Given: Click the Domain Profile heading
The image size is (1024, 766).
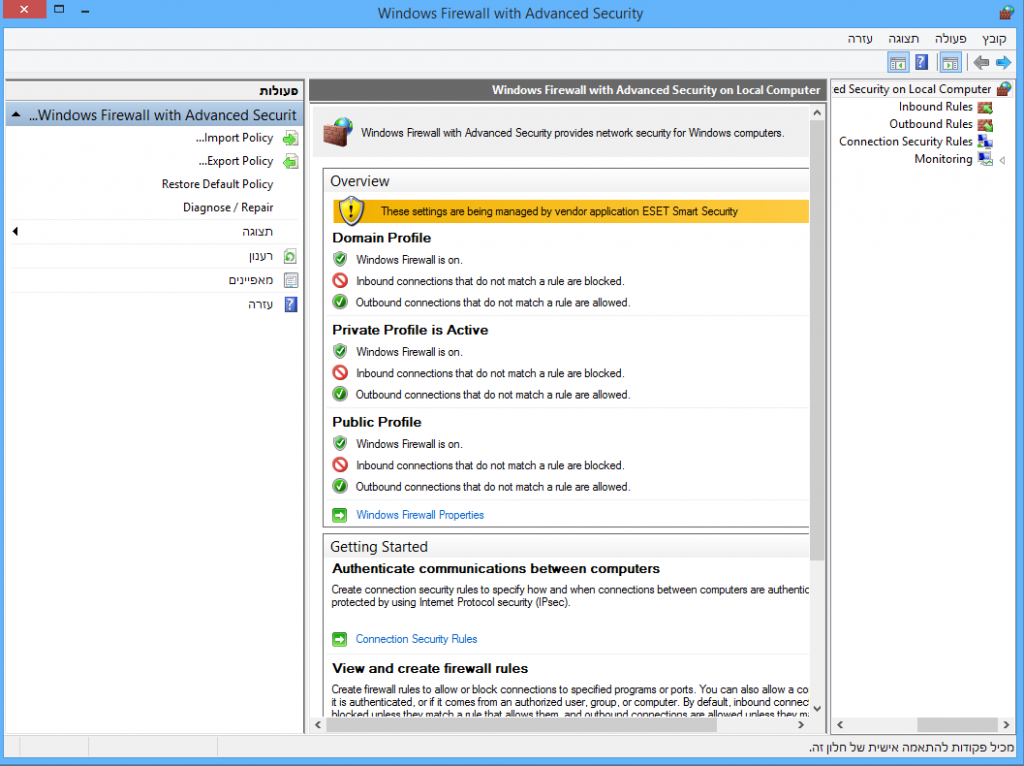Looking at the screenshot, I should click(x=381, y=238).
